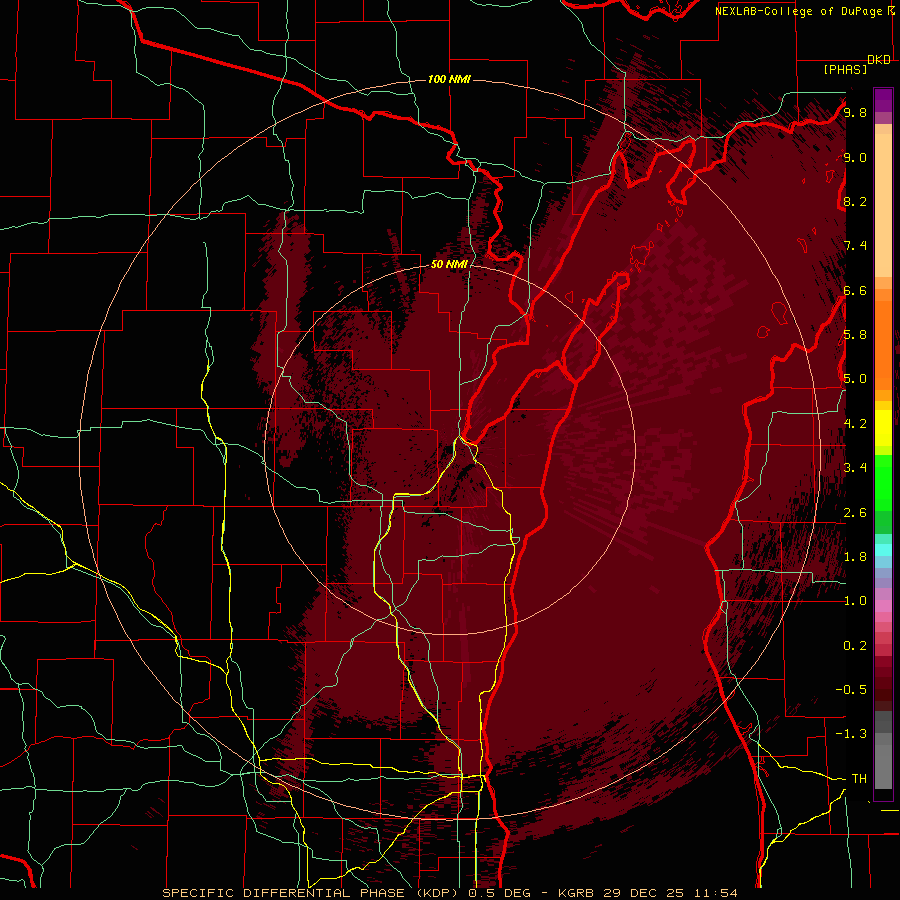Click the 2.6 scale label
The width and height of the screenshot is (900, 900).
pyautogui.click(x=855, y=513)
